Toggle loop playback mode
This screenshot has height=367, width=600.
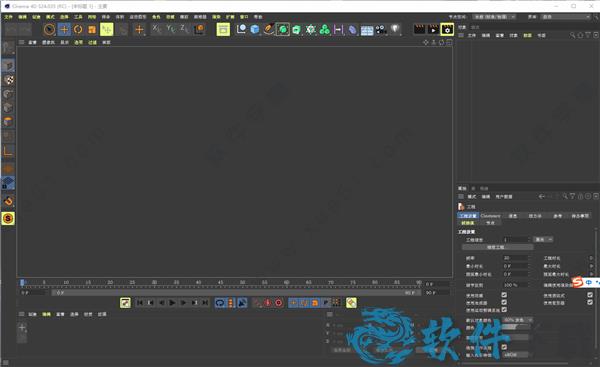pyautogui.click(x=220, y=303)
